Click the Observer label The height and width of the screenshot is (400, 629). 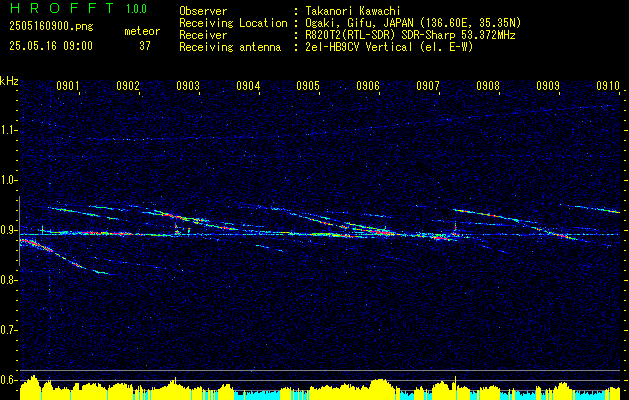coord(203,11)
